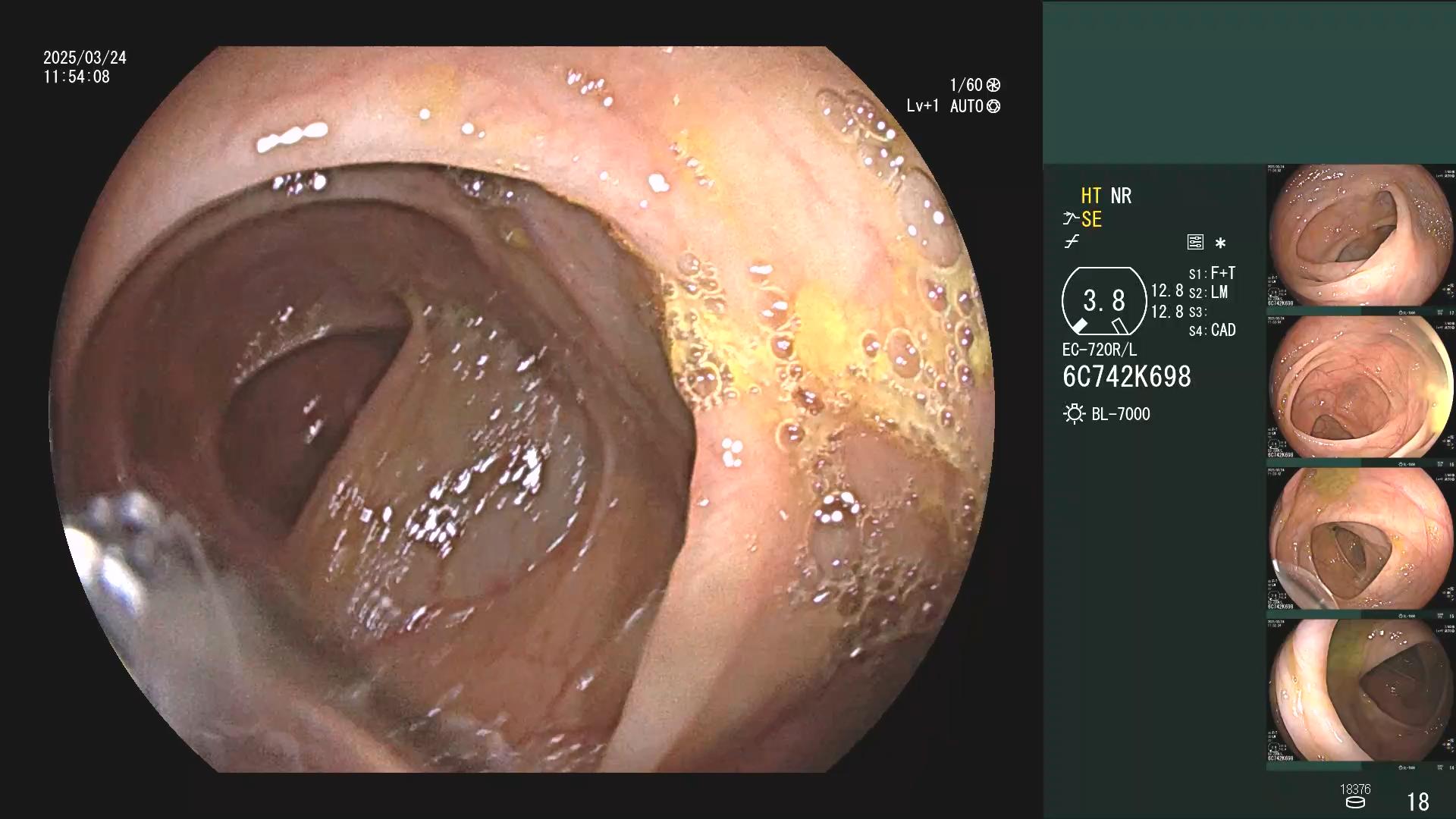Image resolution: width=1456 pixels, height=819 pixels.
Task: Click the scope tip gauge showing 3.8
Action: click(x=1104, y=301)
